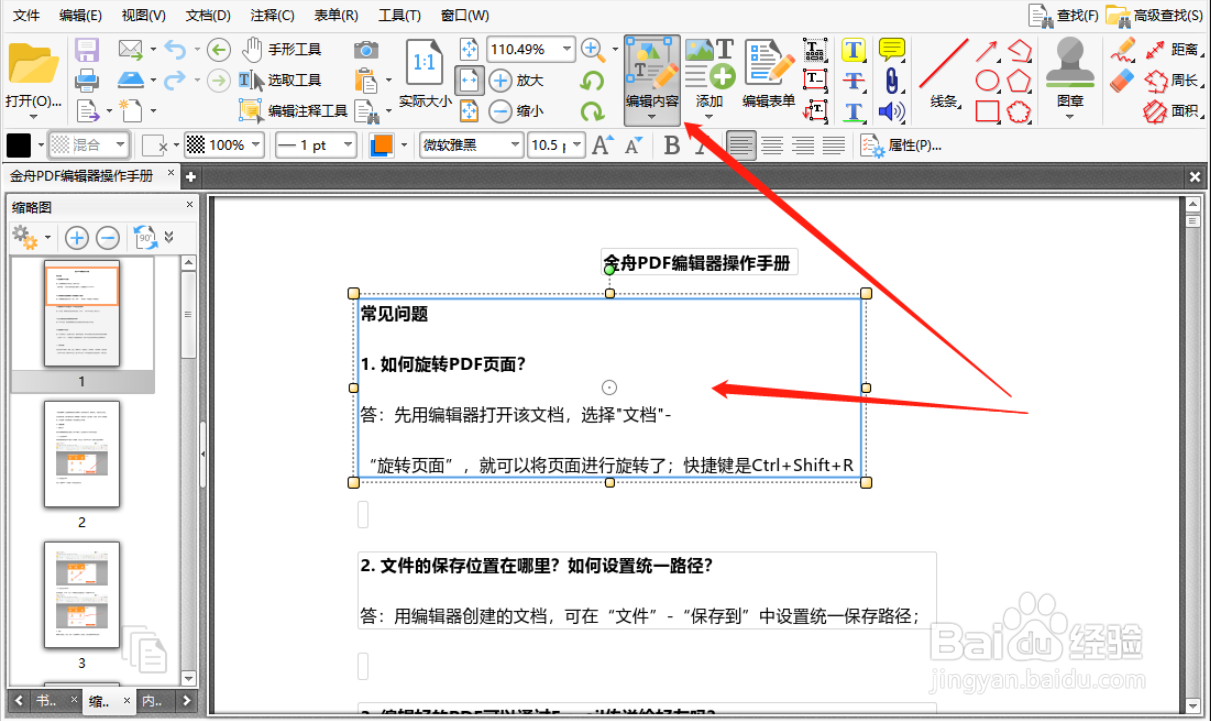The image size is (1211, 721).
Task: Open the opacity 100% dropdown
Action: point(256,146)
